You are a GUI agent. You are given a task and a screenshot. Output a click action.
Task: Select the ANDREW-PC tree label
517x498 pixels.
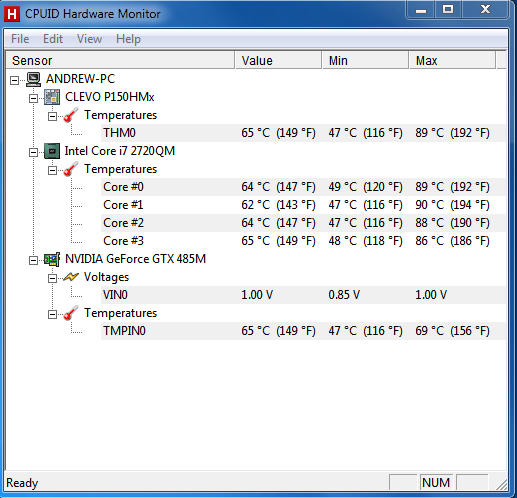[x=80, y=79]
